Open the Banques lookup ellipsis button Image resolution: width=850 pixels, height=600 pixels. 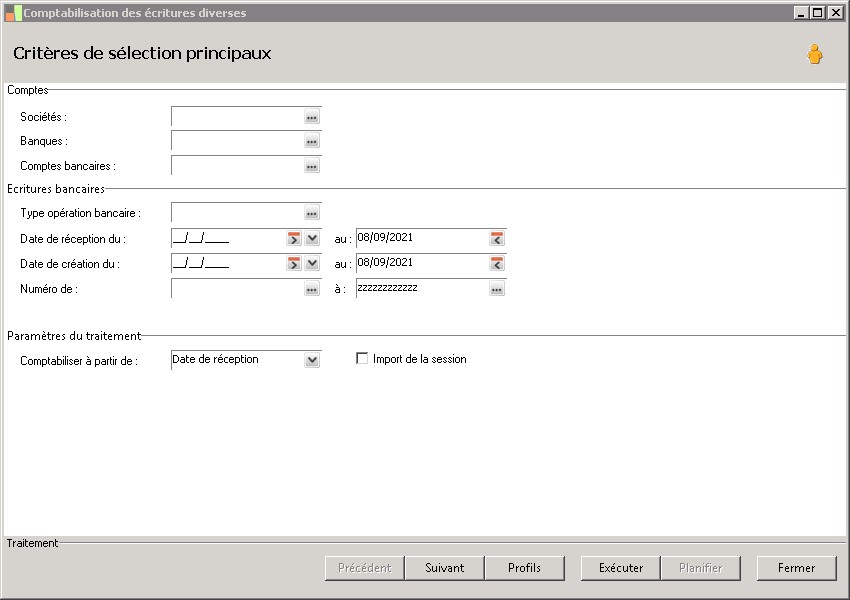pyautogui.click(x=312, y=141)
